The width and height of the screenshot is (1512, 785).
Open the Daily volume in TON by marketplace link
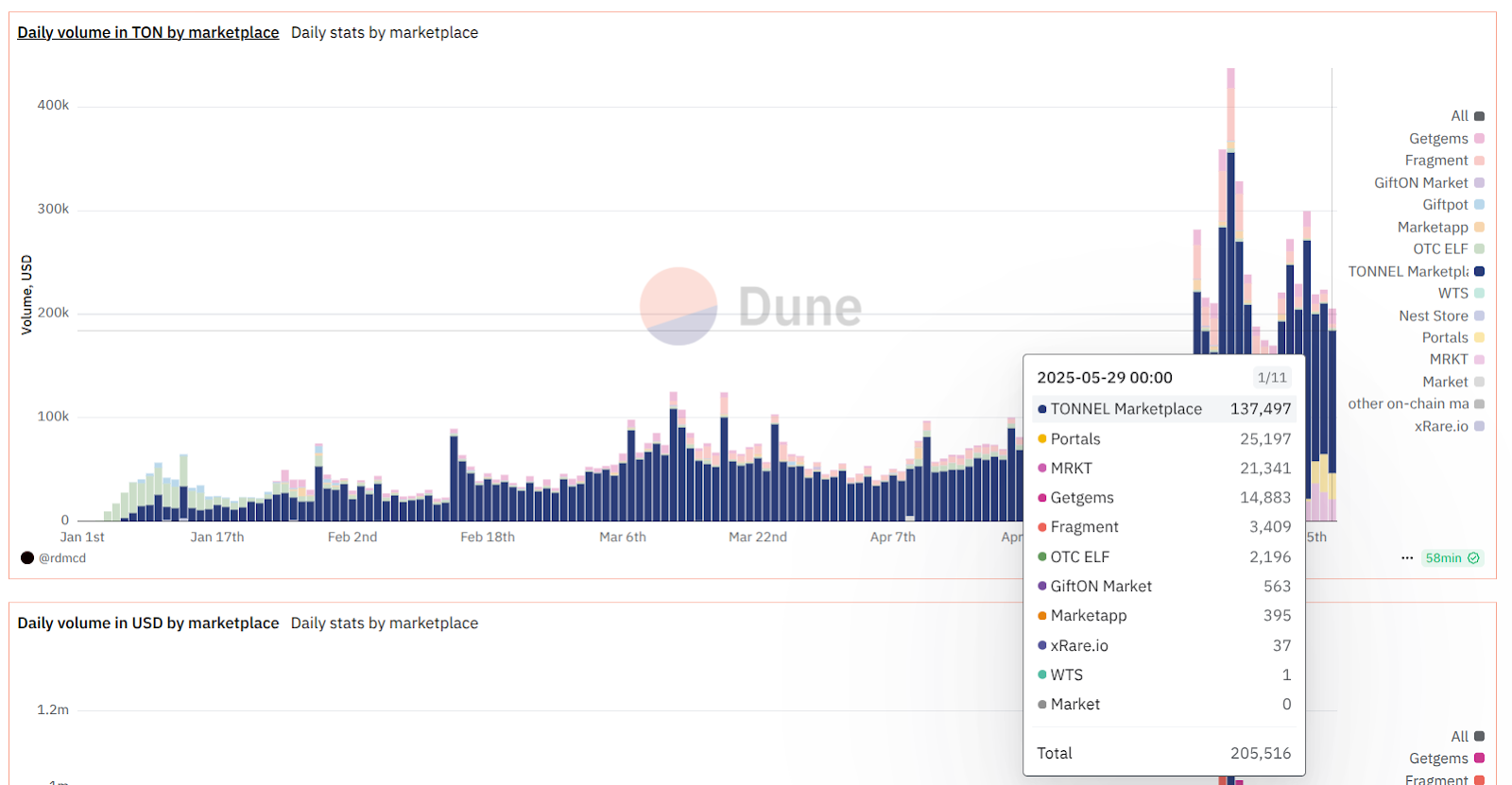pos(148,33)
